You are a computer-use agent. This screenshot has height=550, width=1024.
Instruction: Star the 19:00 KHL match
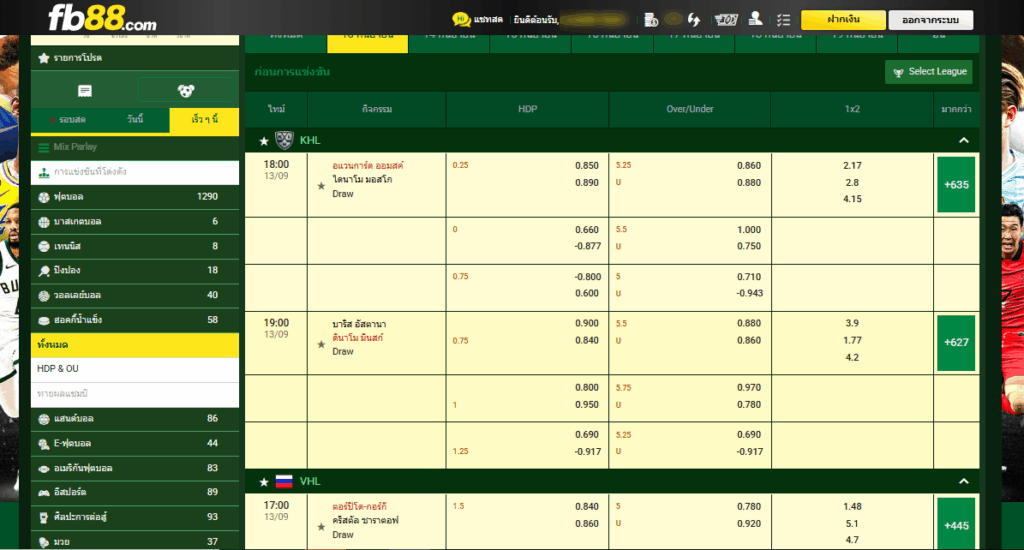coord(321,344)
